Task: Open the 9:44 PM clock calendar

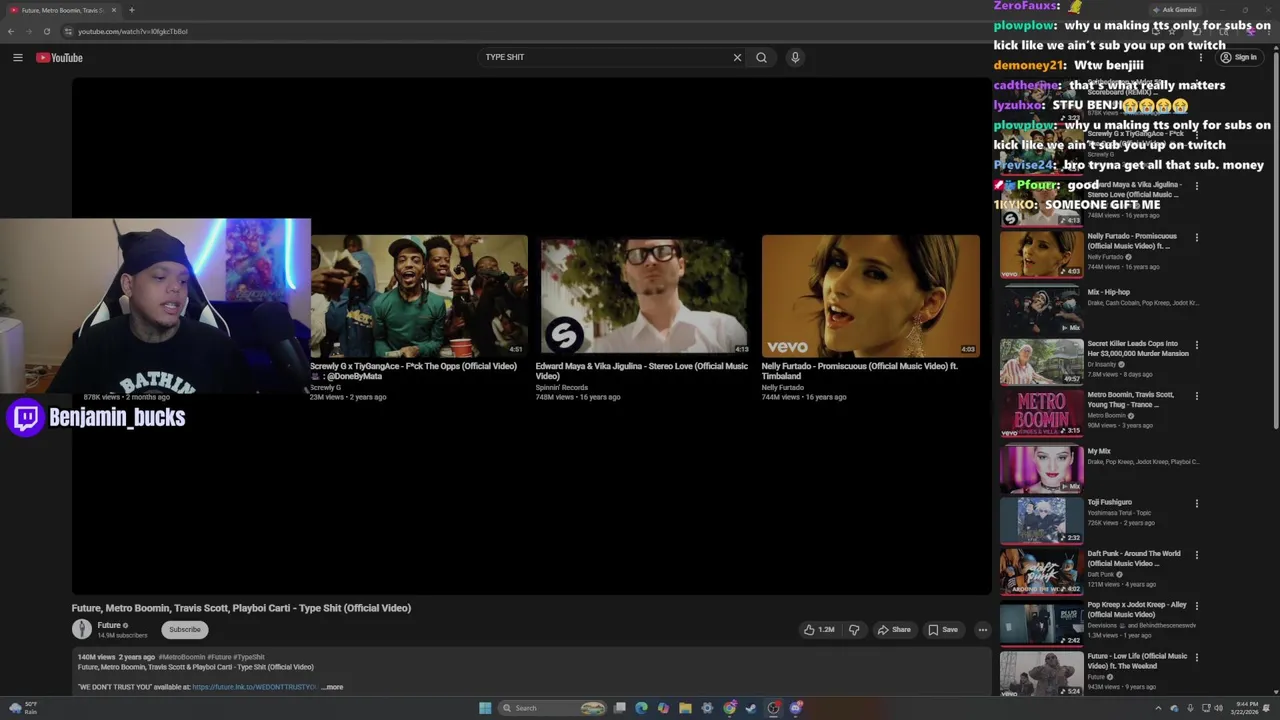Action: pyautogui.click(x=1246, y=708)
